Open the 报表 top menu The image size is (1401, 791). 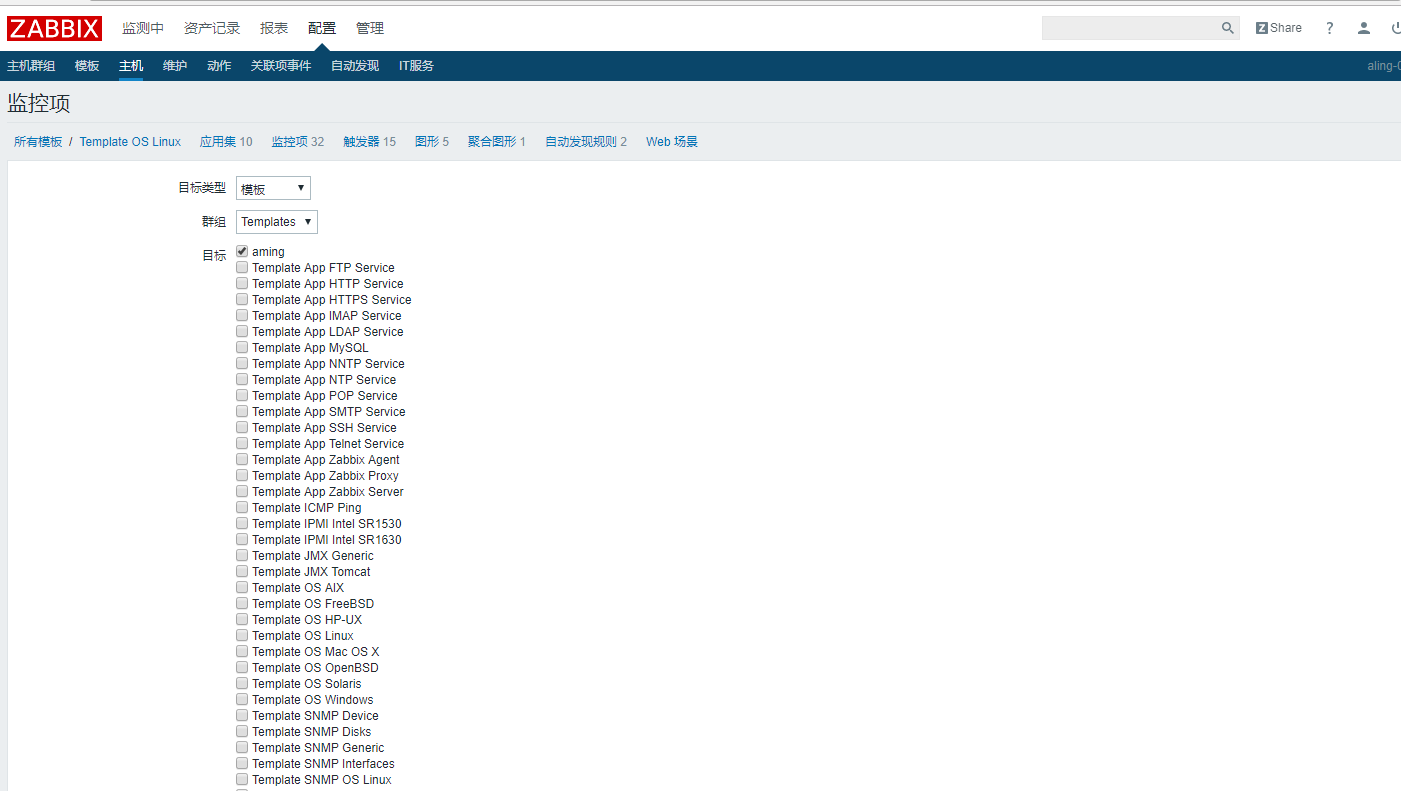274,28
